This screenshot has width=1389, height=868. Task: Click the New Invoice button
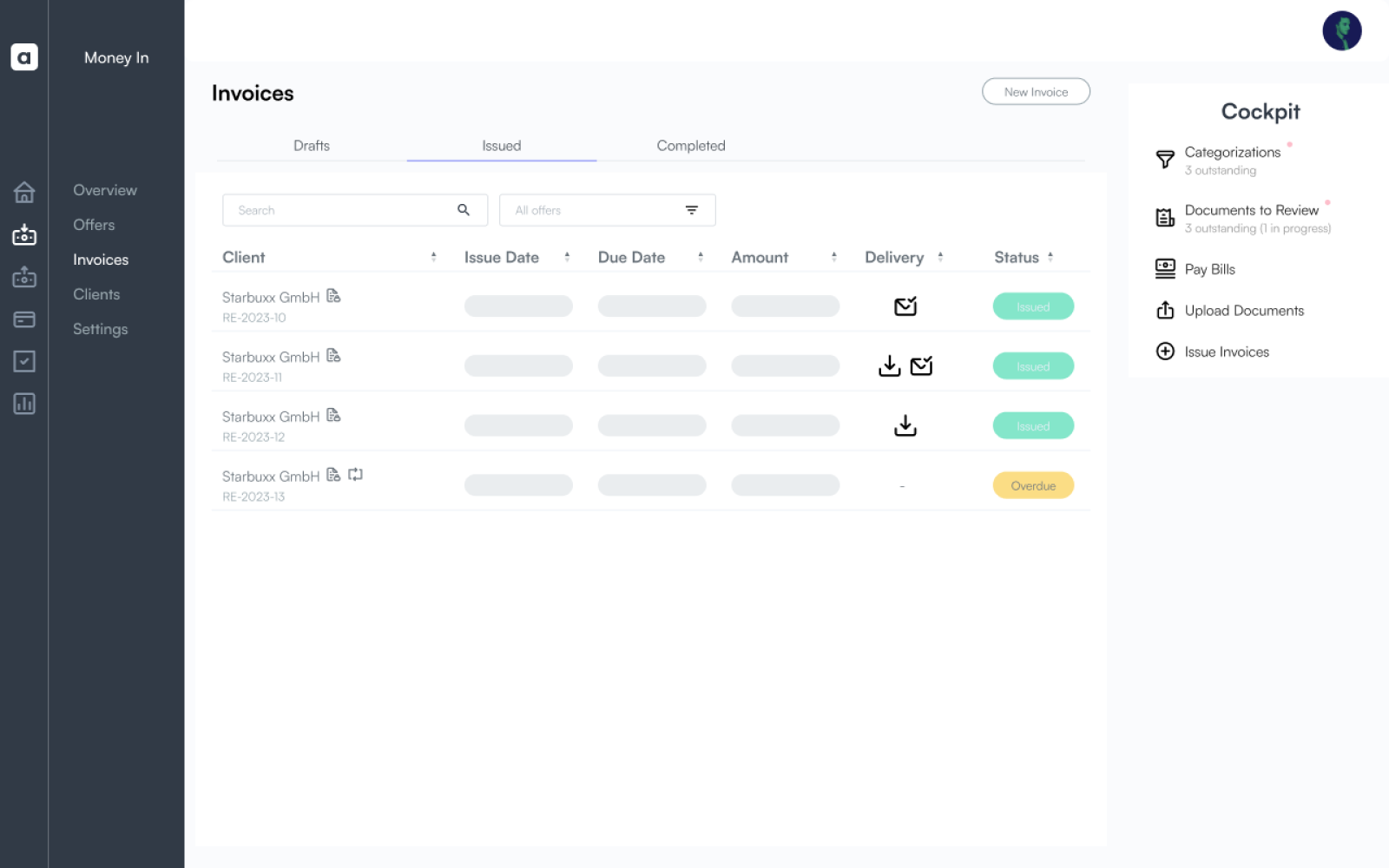coord(1036,91)
